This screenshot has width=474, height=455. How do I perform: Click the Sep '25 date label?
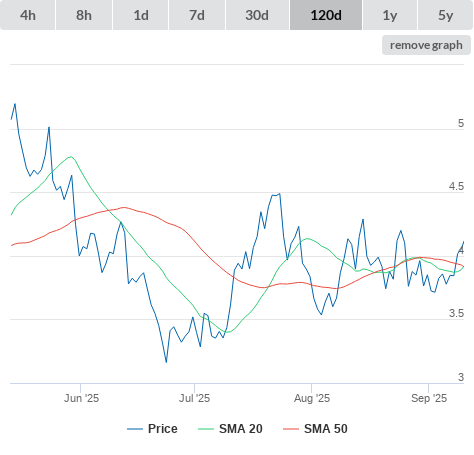[x=429, y=398]
